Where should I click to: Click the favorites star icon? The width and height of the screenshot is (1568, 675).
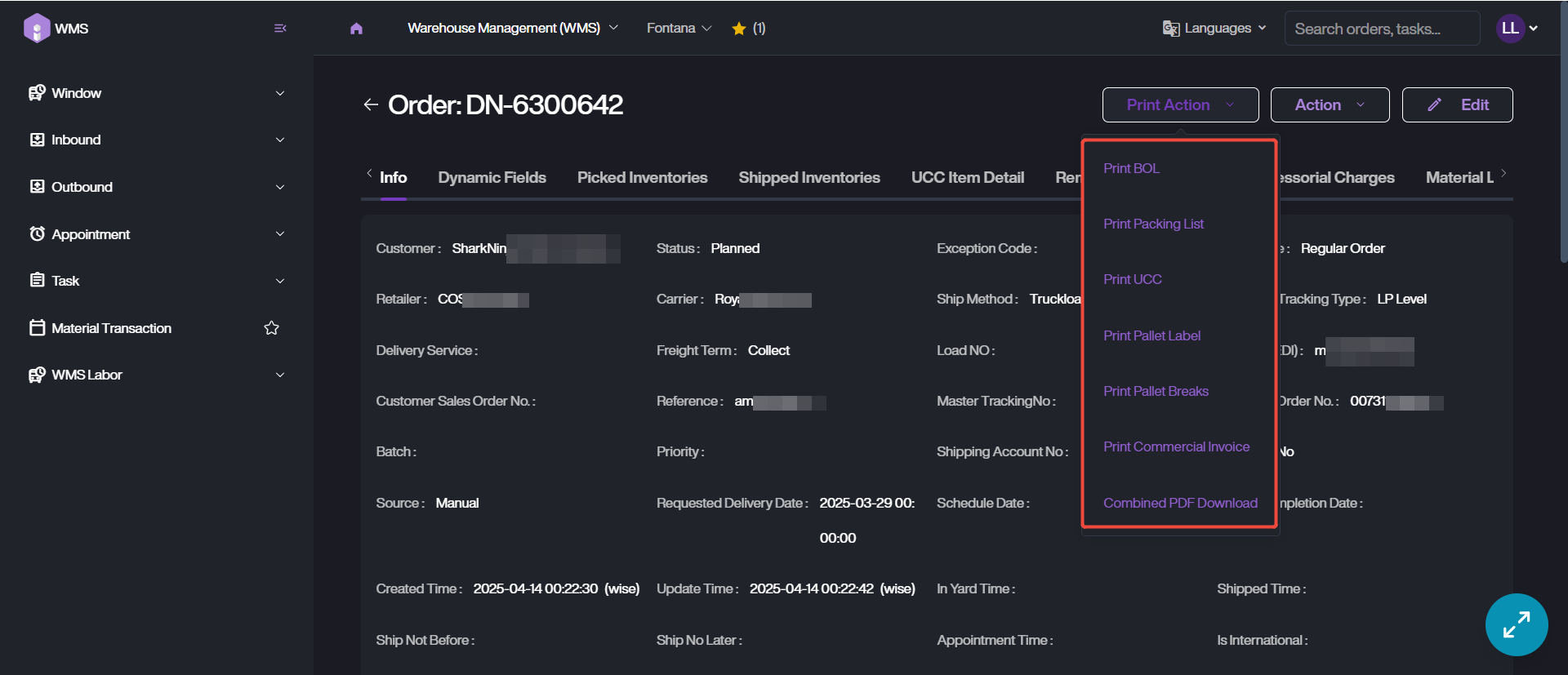tap(739, 29)
